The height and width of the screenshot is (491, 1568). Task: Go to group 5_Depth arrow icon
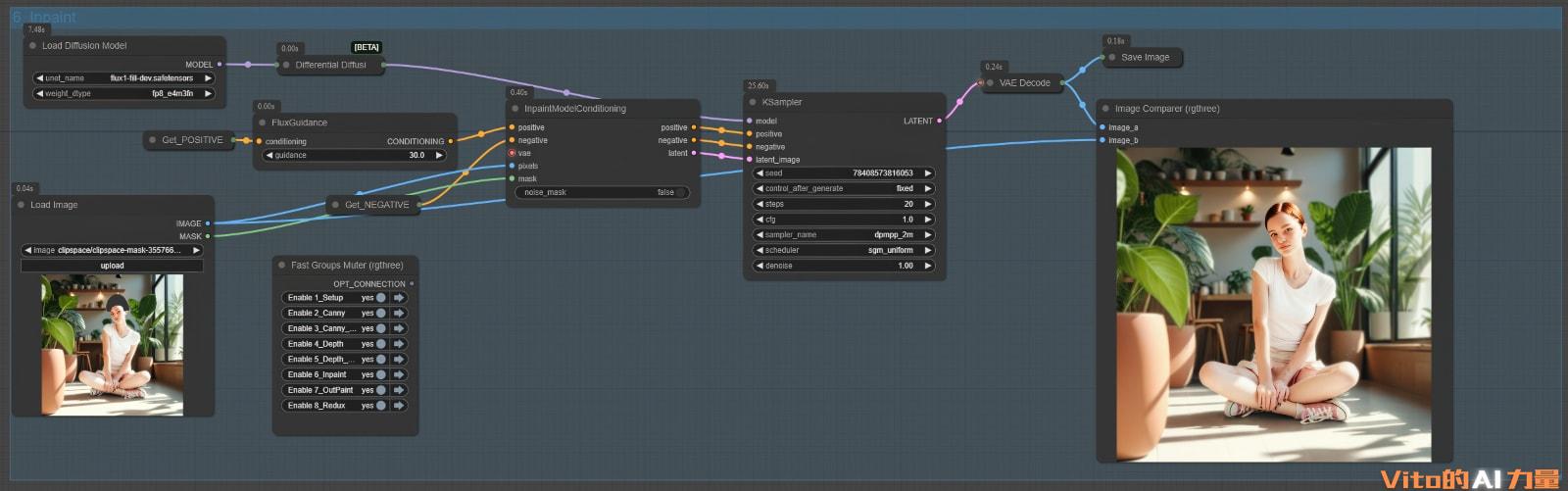(399, 359)
